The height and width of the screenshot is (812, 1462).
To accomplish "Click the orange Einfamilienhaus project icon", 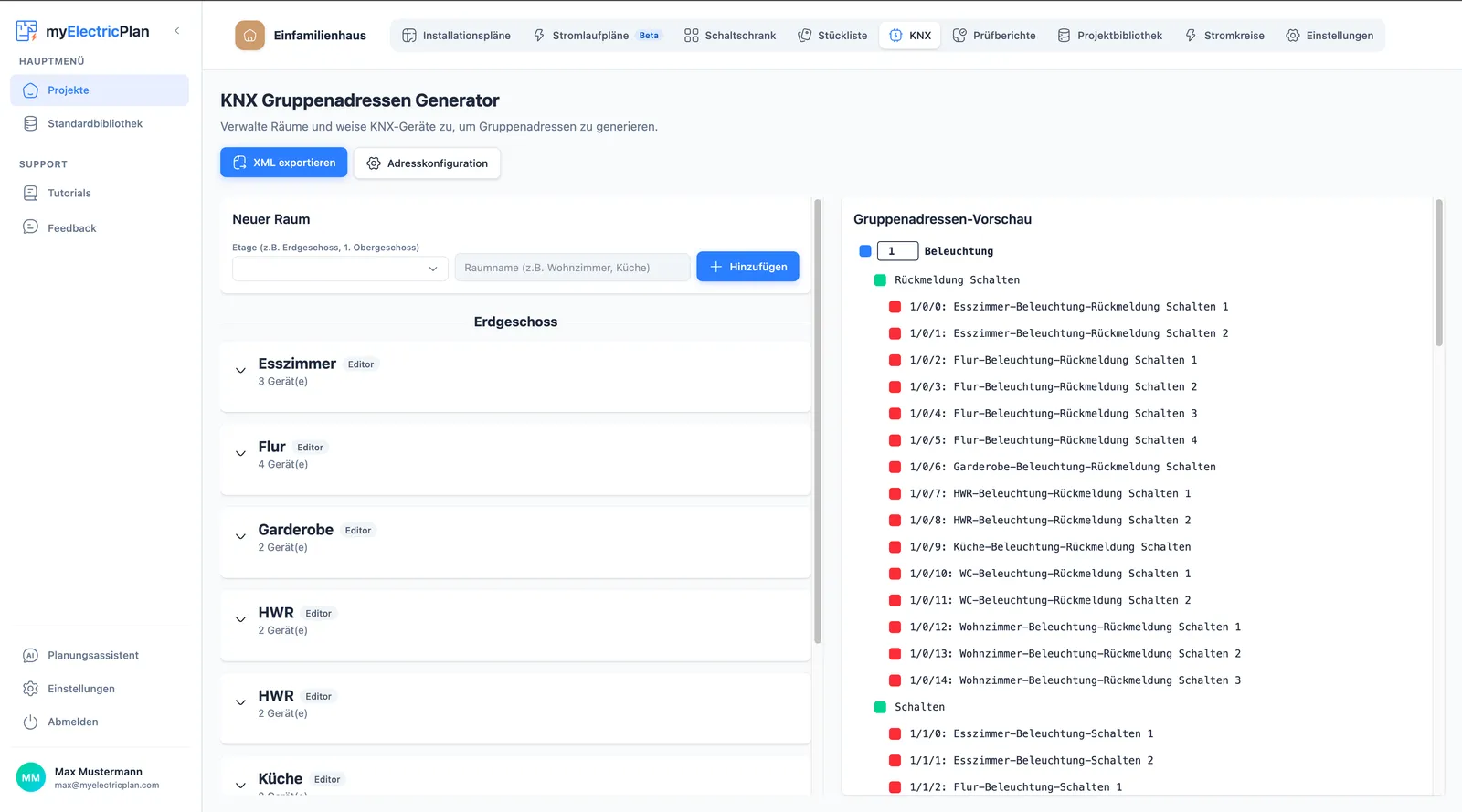I will 249,36.
